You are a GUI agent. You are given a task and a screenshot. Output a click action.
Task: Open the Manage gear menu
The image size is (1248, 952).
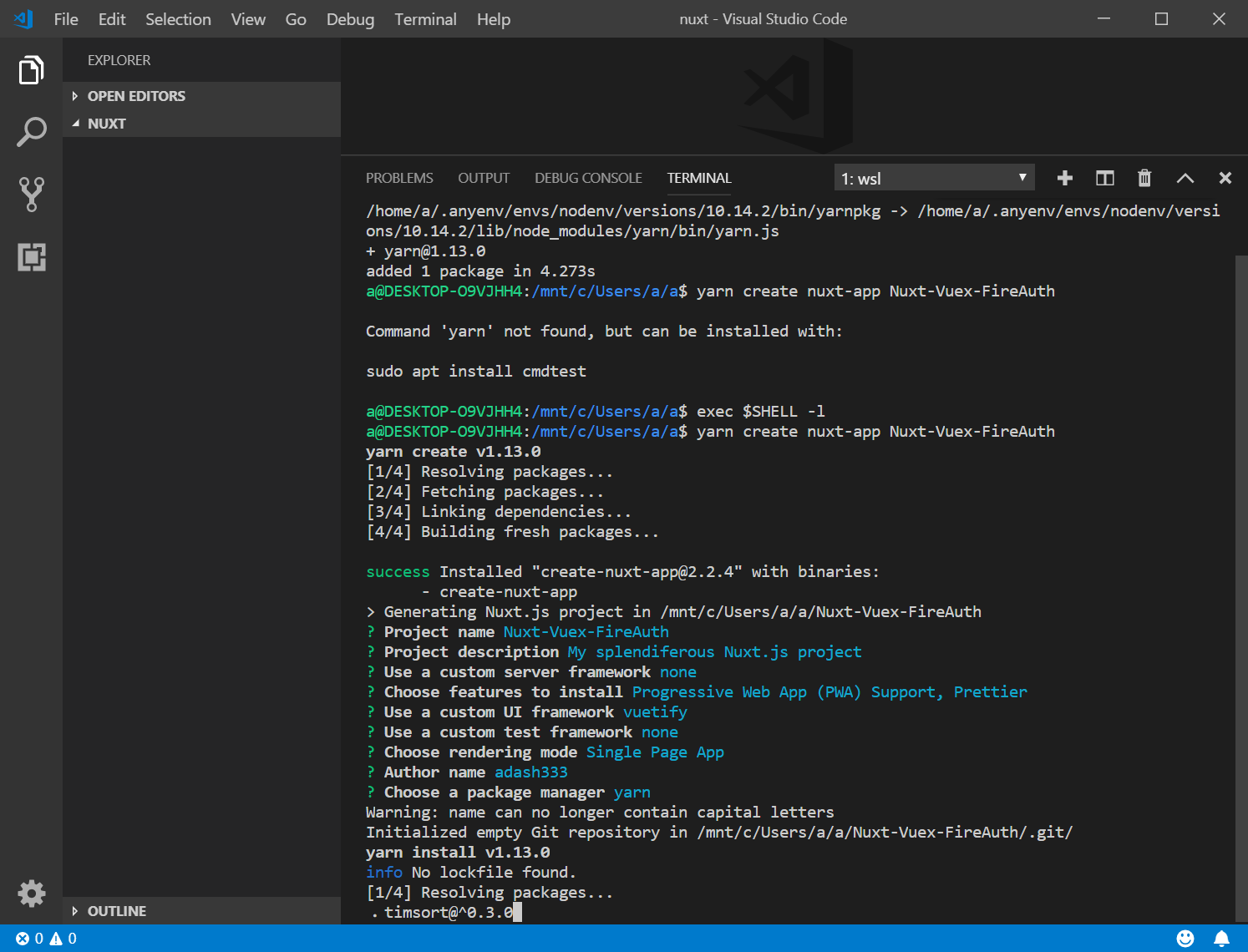click(31, 894)
